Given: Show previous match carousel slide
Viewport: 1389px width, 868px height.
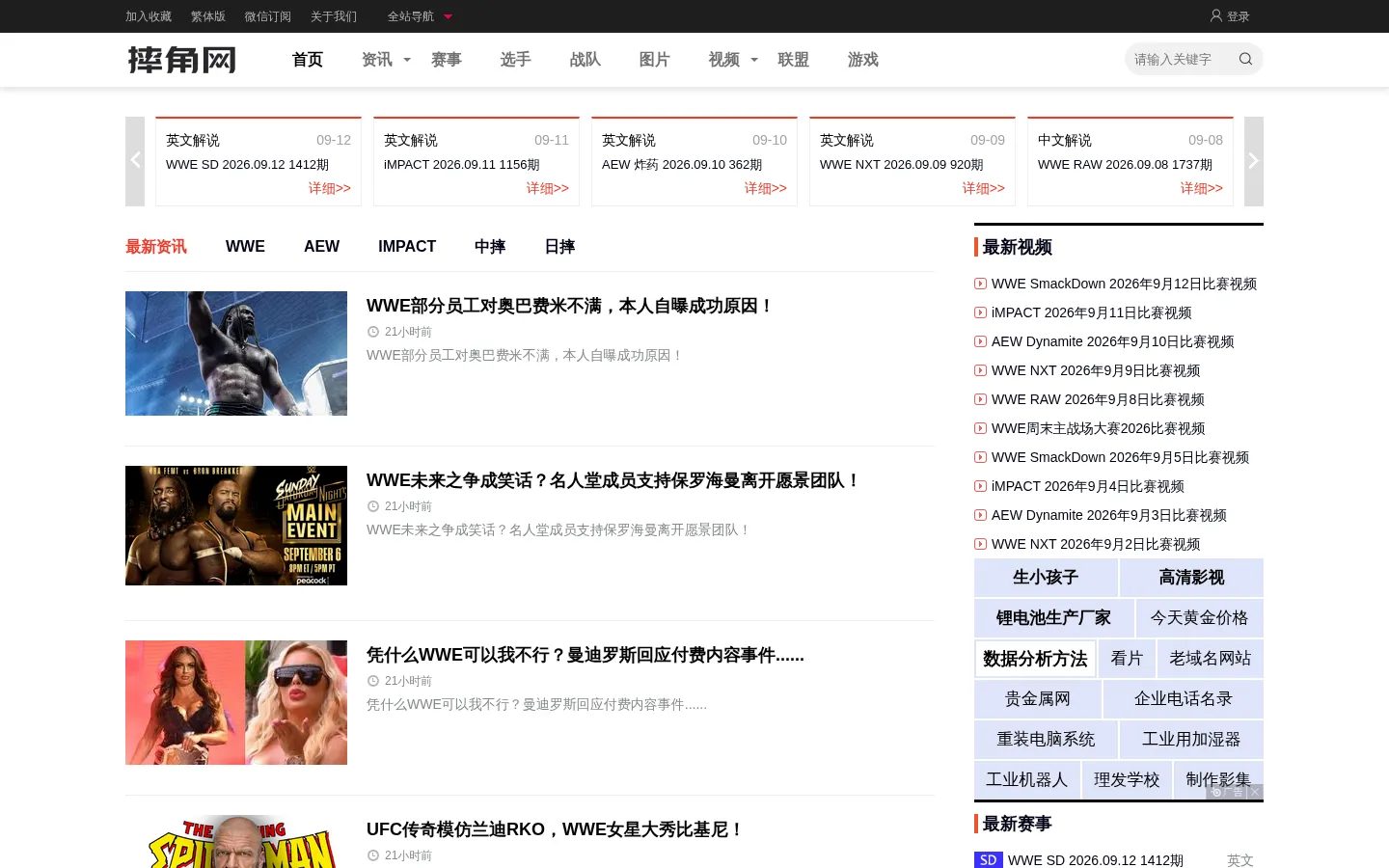Looking at the screenshot, I should (135, 161).
